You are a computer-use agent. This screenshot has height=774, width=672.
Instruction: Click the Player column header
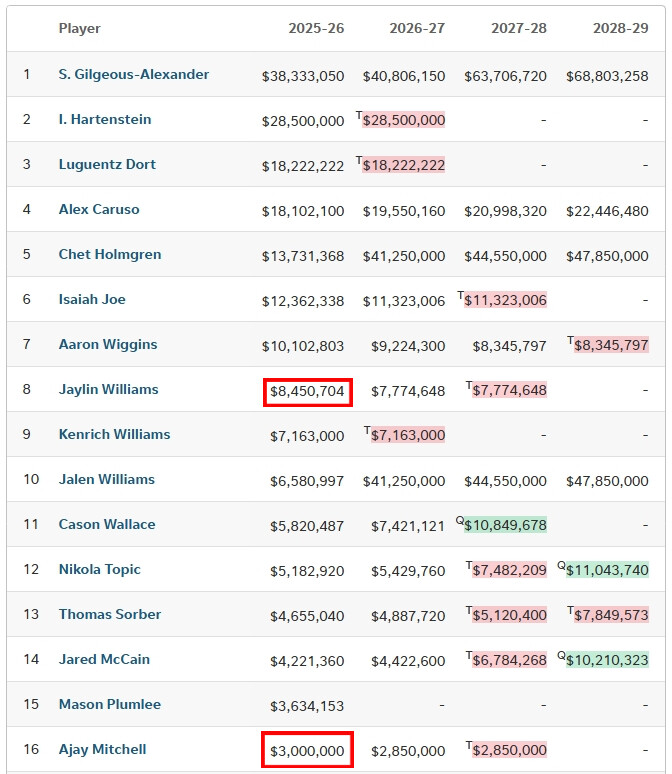pyautogui.click(x=80, y=28)
